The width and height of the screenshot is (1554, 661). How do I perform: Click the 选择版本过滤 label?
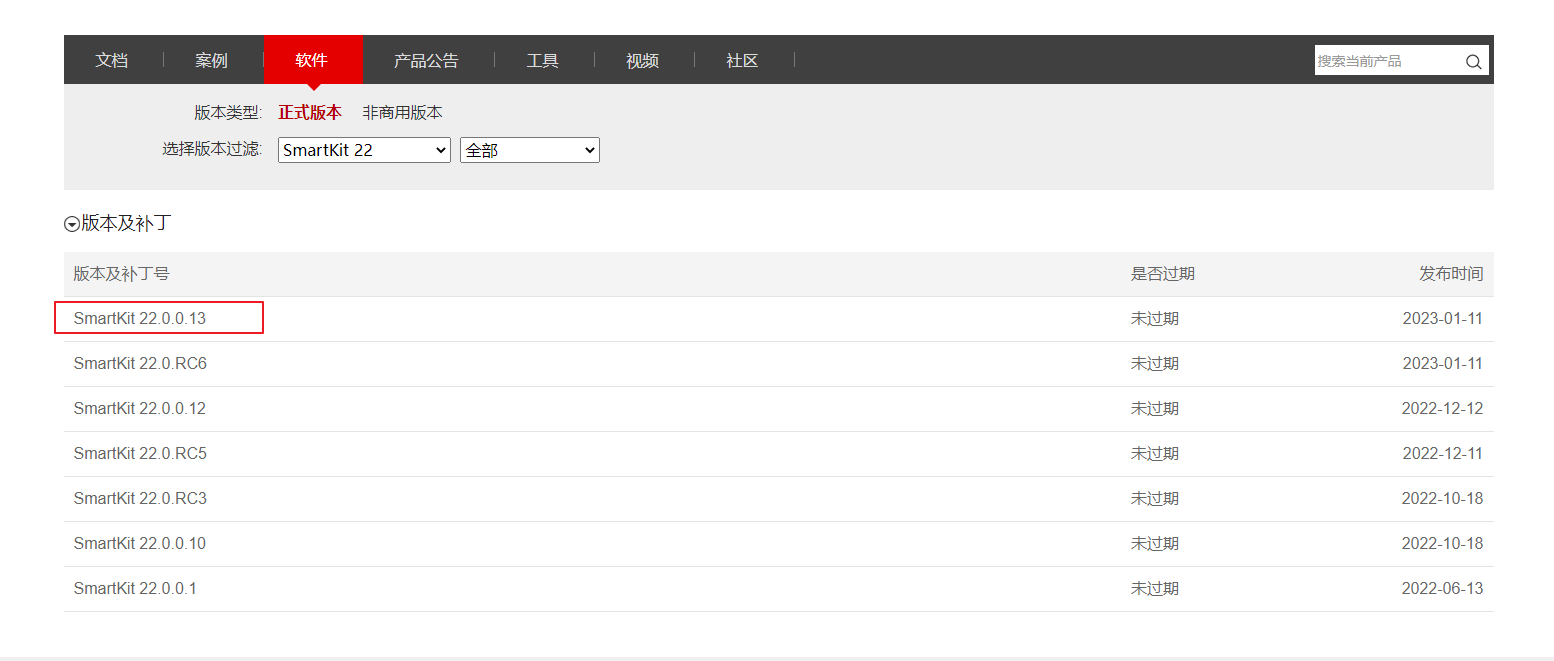point(212,150)
